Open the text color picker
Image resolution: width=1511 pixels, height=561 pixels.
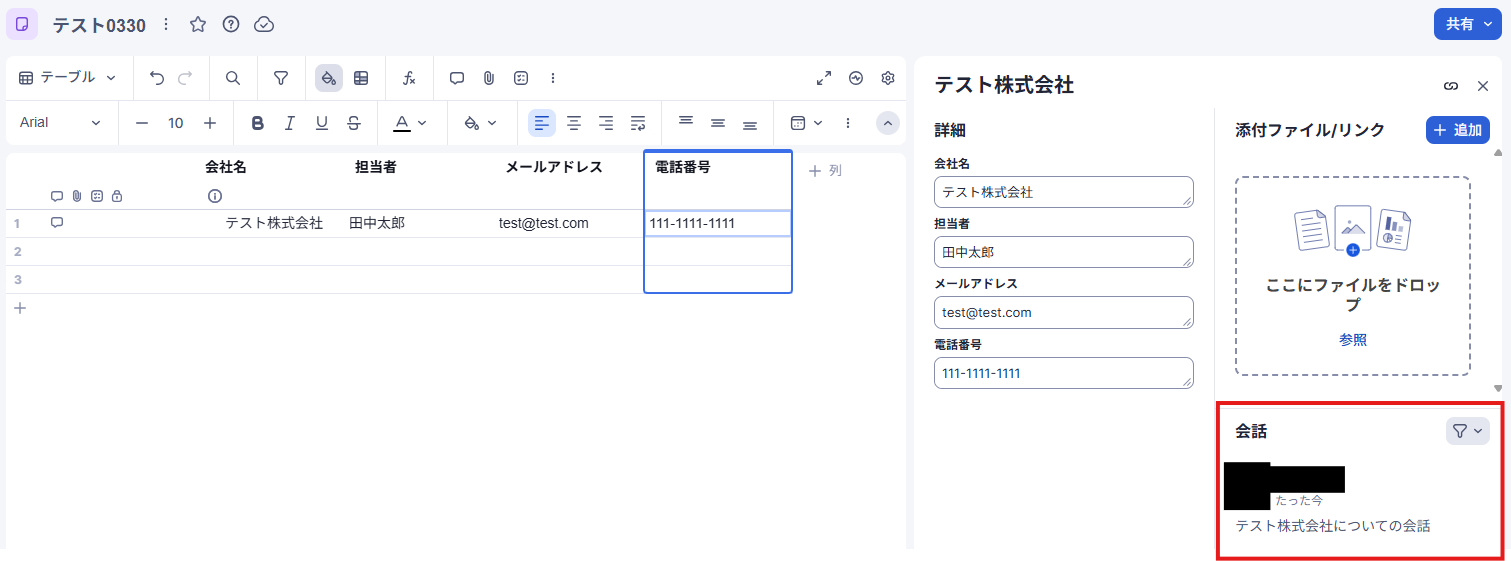pos(409,123)
